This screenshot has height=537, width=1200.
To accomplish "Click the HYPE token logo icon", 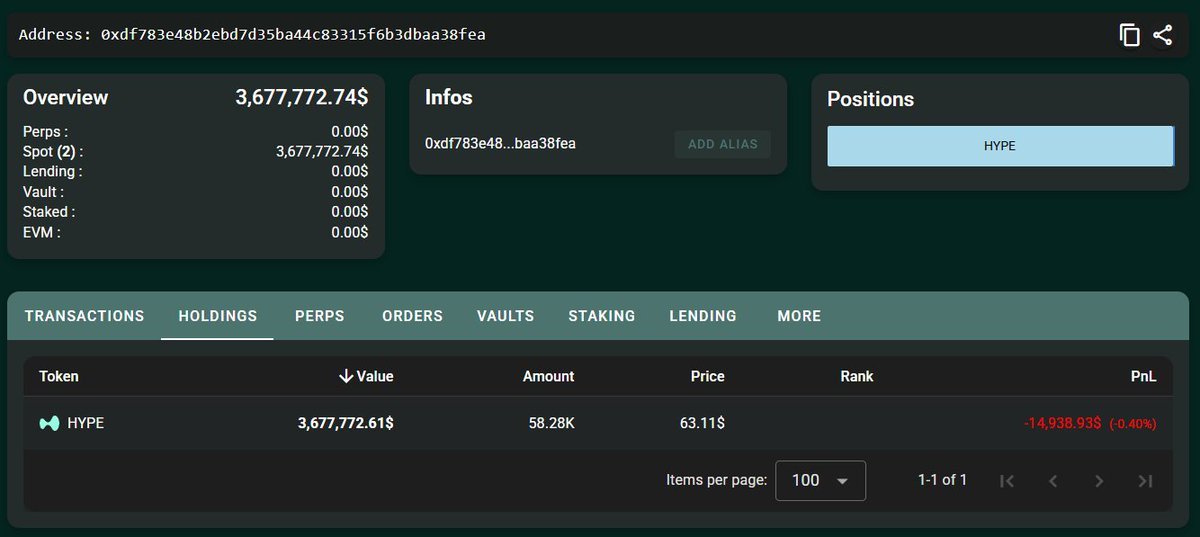I will pos(48,423).
